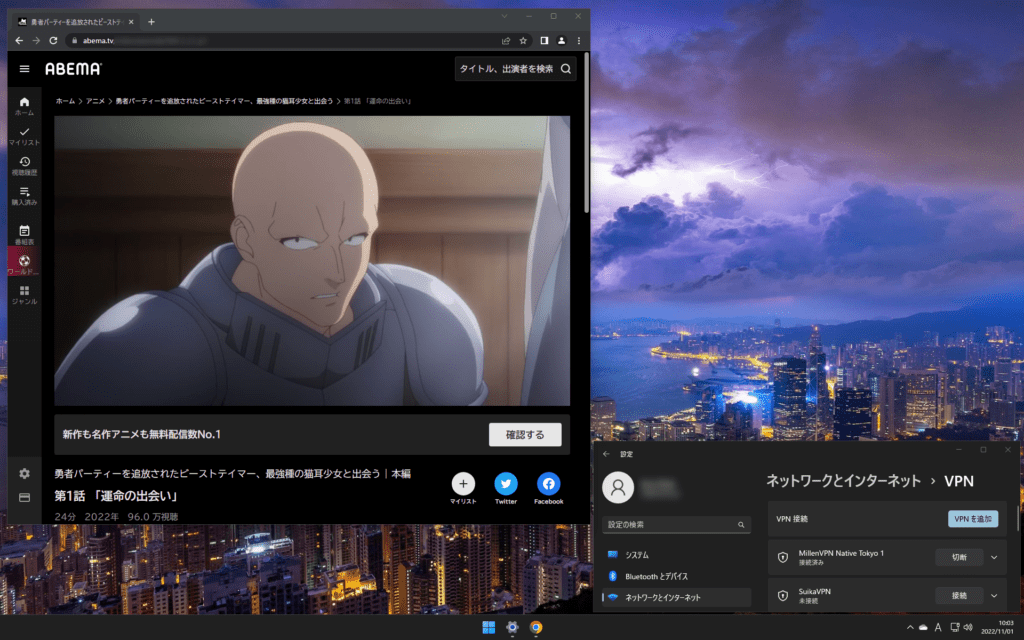Click Chrome forward navigation arrow
This screenshot has height=640, width=1024.
[x=36, y=40]
